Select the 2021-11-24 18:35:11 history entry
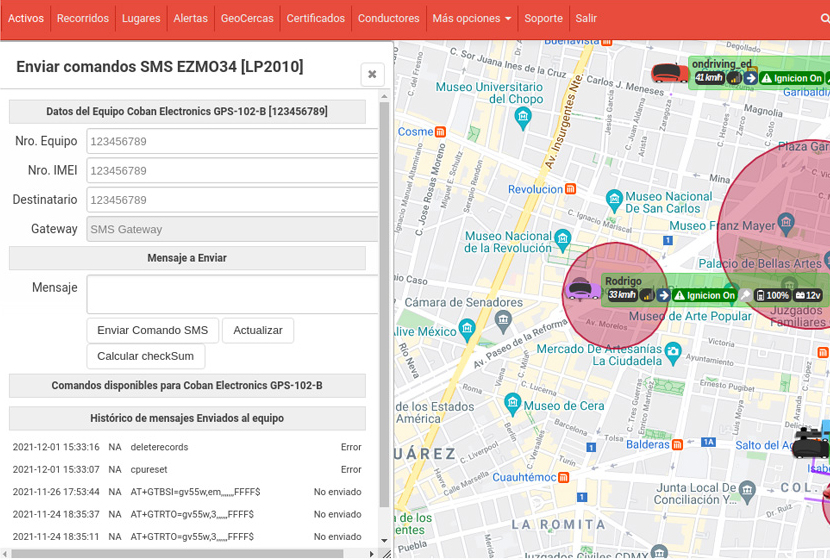The height and width of the screenshot is (560, 830). 187,537
